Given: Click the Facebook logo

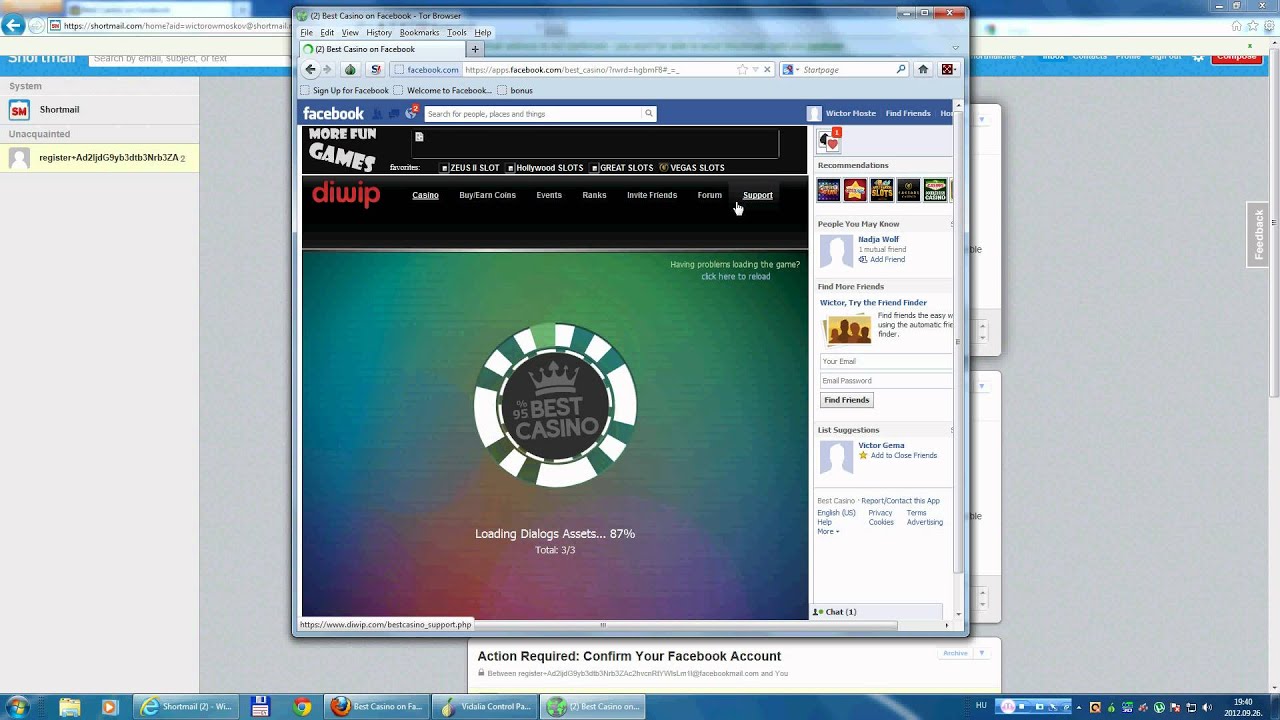Looking at the screenshot, I should 333,114.
